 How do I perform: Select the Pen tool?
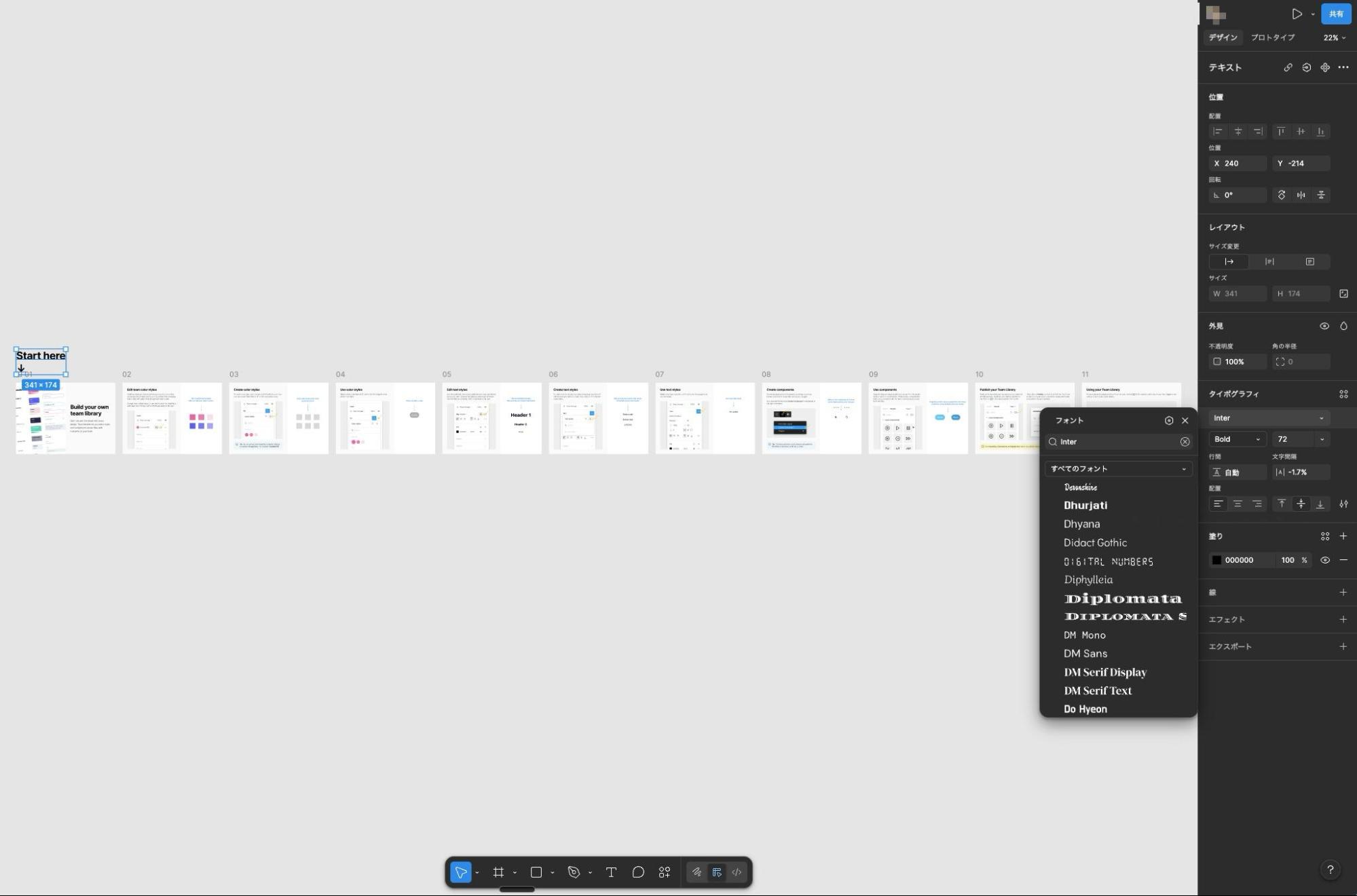tap(574, 872)
